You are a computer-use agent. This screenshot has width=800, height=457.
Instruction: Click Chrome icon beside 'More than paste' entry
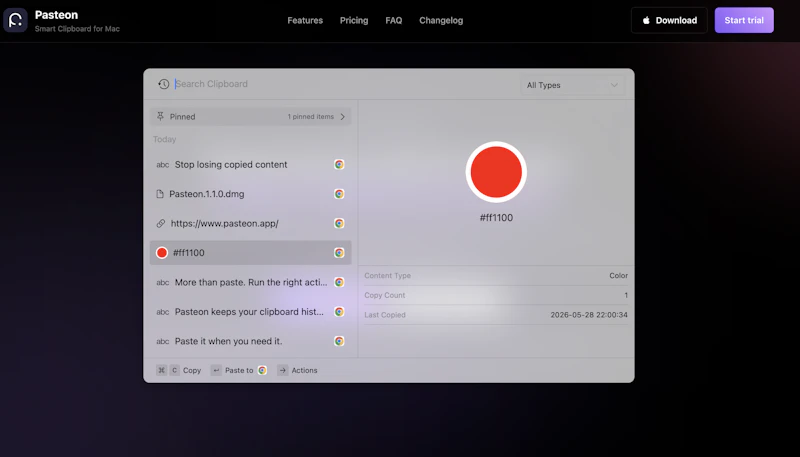click(x=339, y=282)
